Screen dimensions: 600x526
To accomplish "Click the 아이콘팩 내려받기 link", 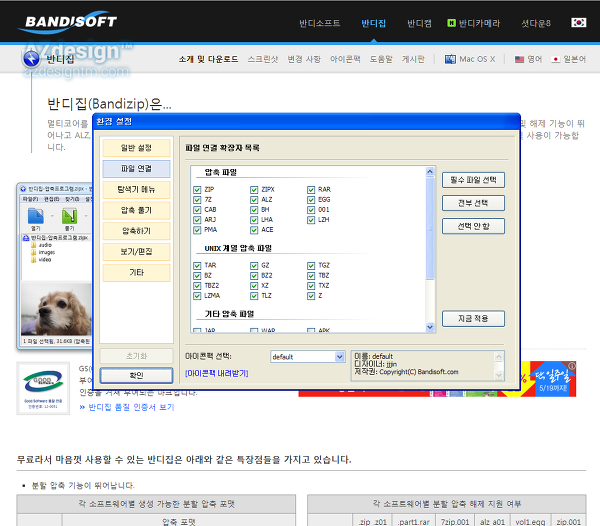I will click(217, 373).
